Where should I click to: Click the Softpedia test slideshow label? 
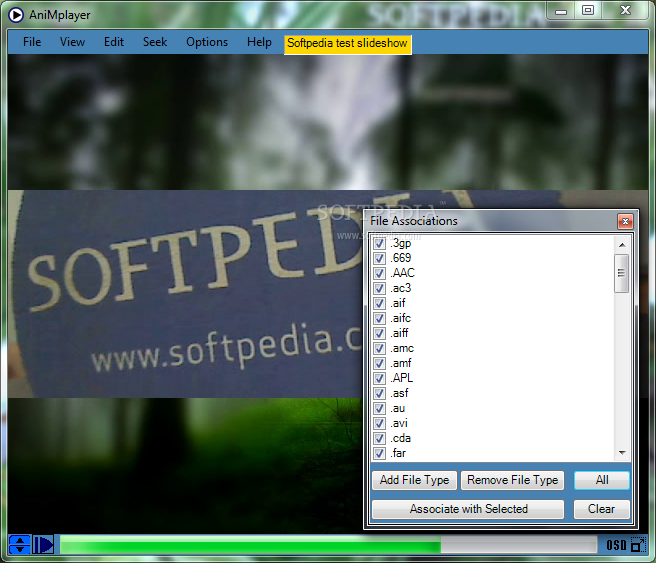pyautogui.click(x=348, y=43)
